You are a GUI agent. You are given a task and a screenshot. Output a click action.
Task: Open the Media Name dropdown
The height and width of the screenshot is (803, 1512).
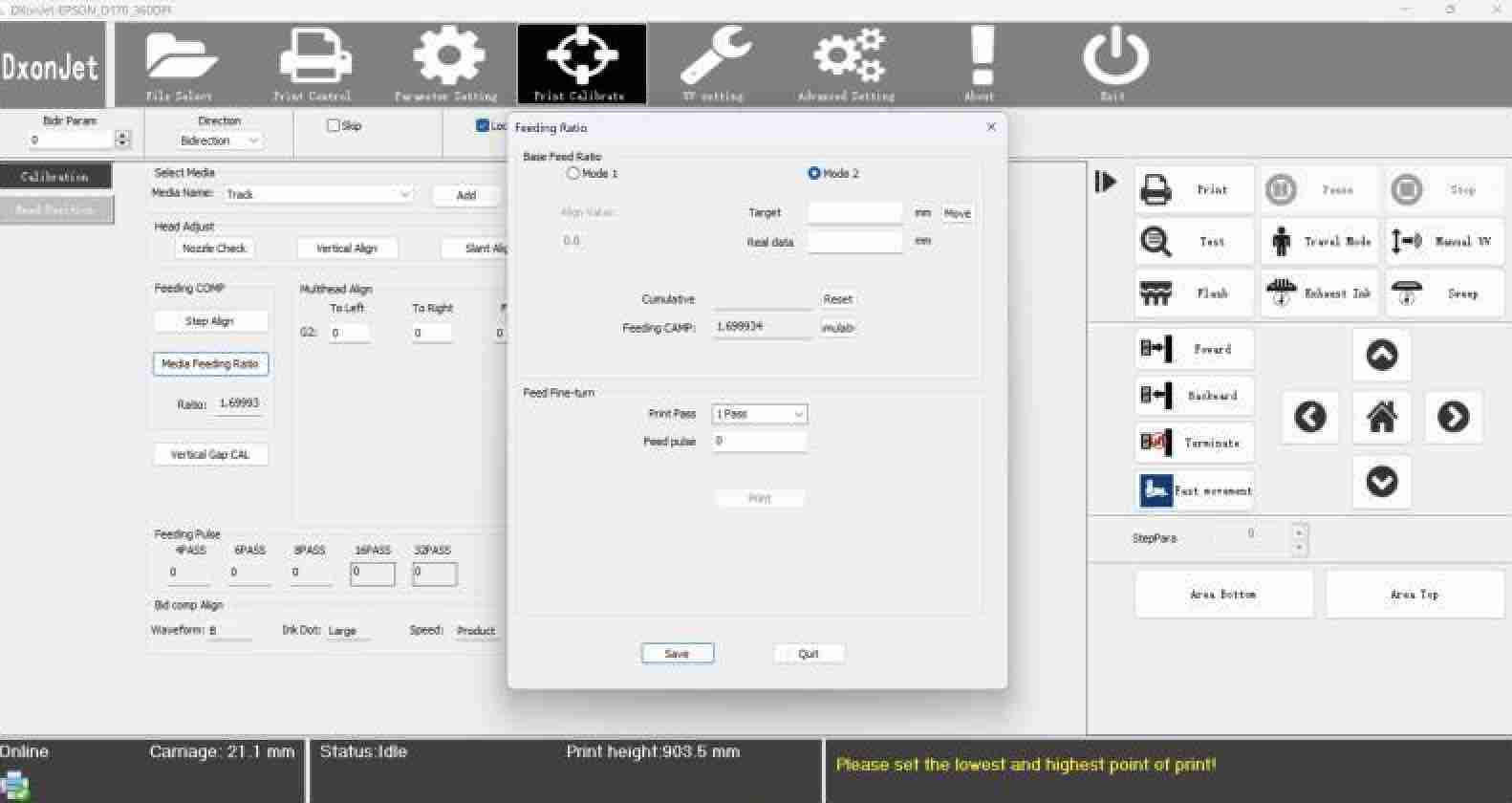(318, 194)
